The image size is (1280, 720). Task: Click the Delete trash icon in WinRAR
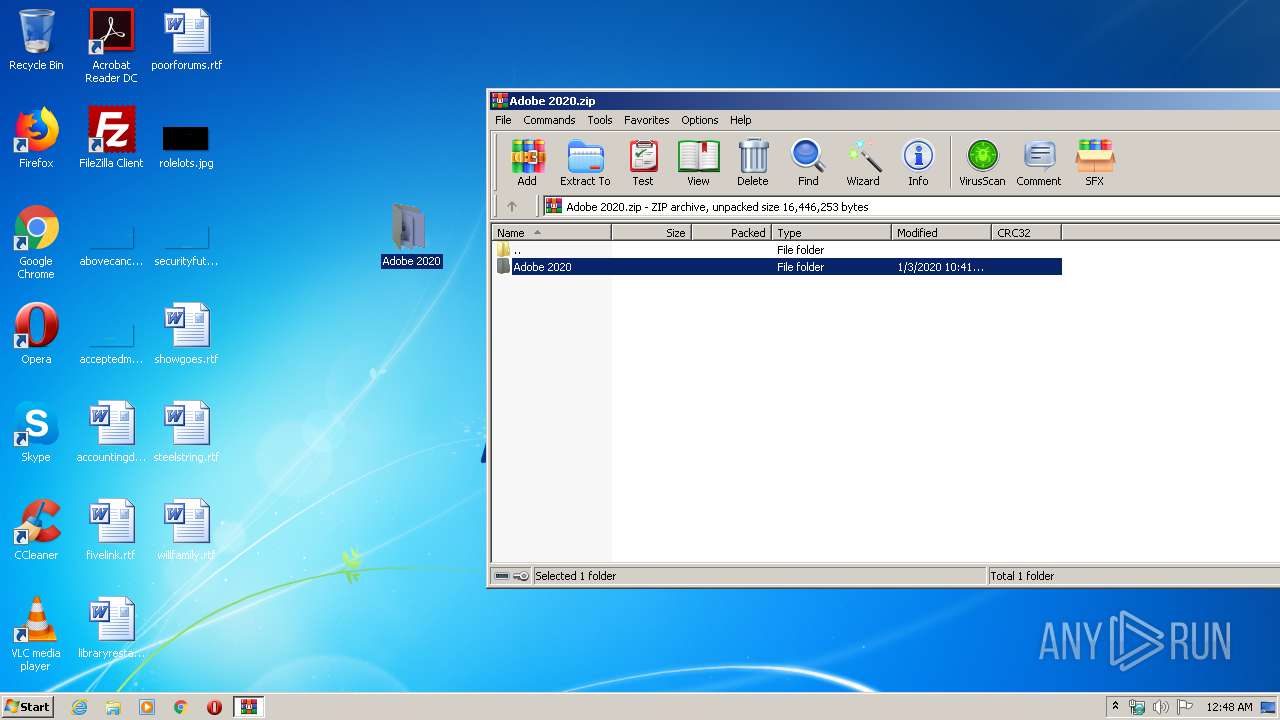click(x=753, y=163)
